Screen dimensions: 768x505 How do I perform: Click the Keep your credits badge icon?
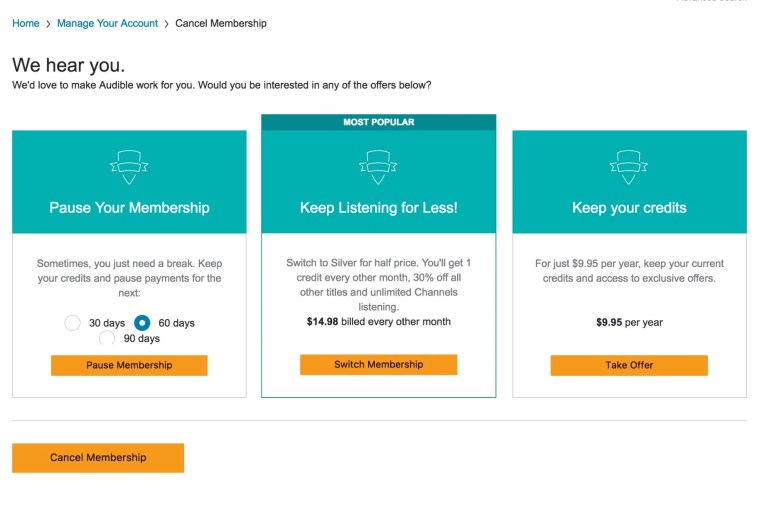pos(629,166)
